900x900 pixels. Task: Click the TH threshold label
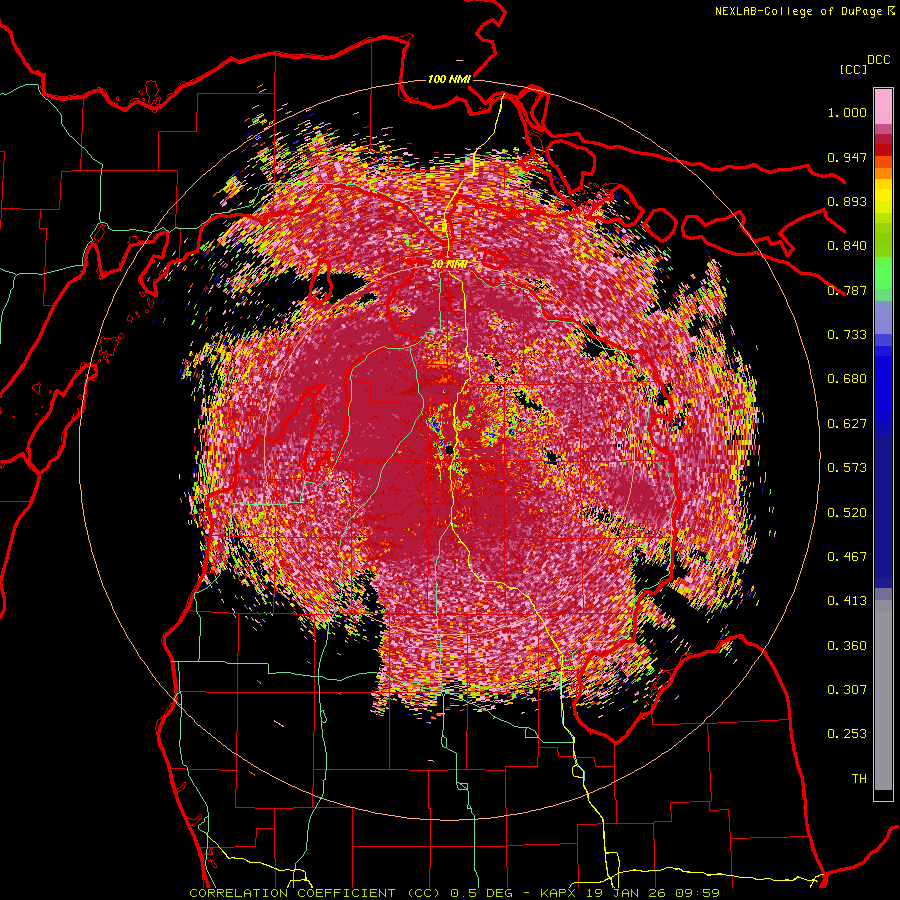tap(859, 779)
